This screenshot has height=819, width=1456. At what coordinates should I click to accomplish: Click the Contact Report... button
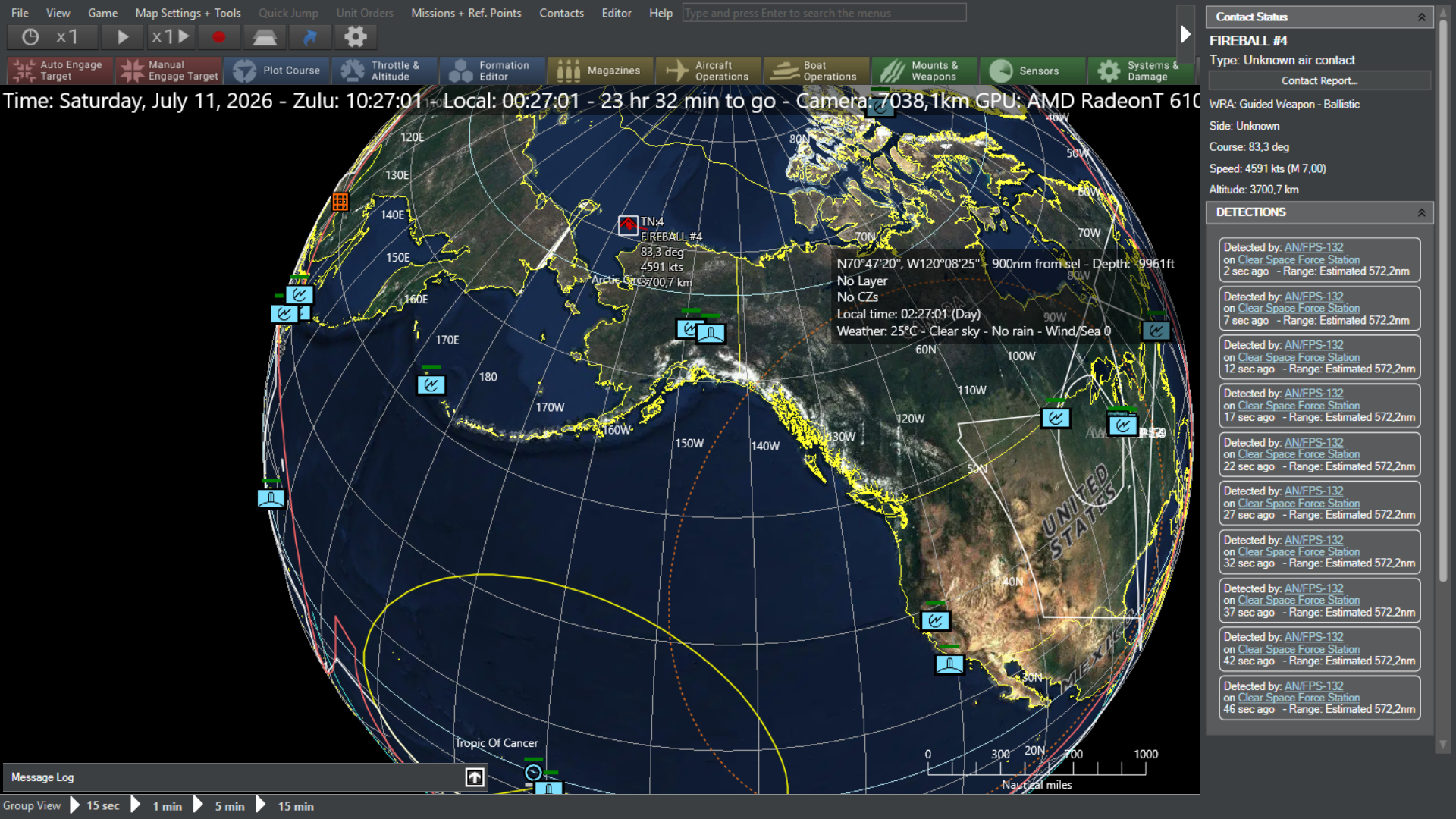click(x=1319, y=80)
